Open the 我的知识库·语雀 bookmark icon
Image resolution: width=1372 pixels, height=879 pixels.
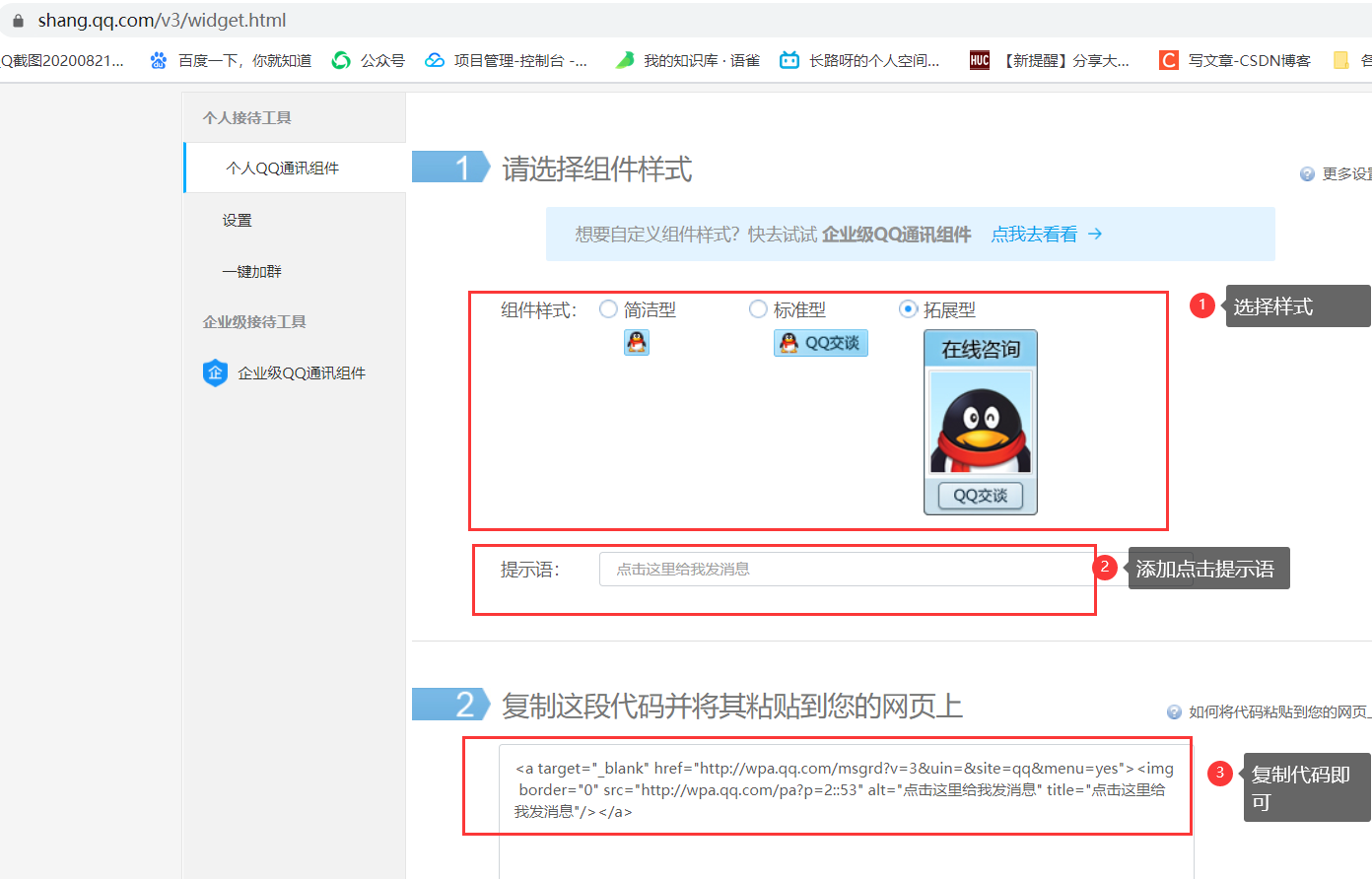point(625,60)
